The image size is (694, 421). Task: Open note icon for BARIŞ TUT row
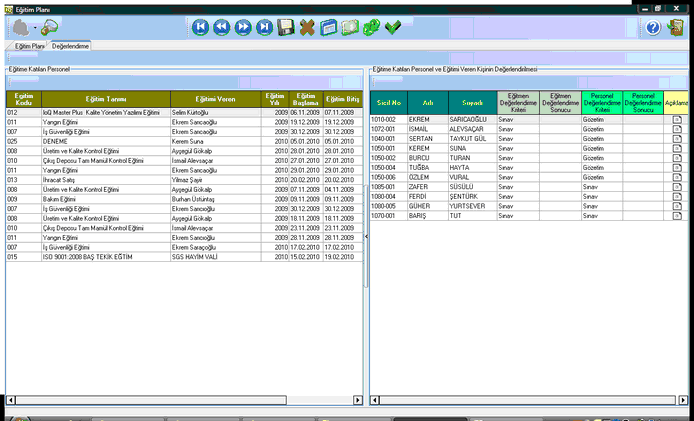(677, 216)
